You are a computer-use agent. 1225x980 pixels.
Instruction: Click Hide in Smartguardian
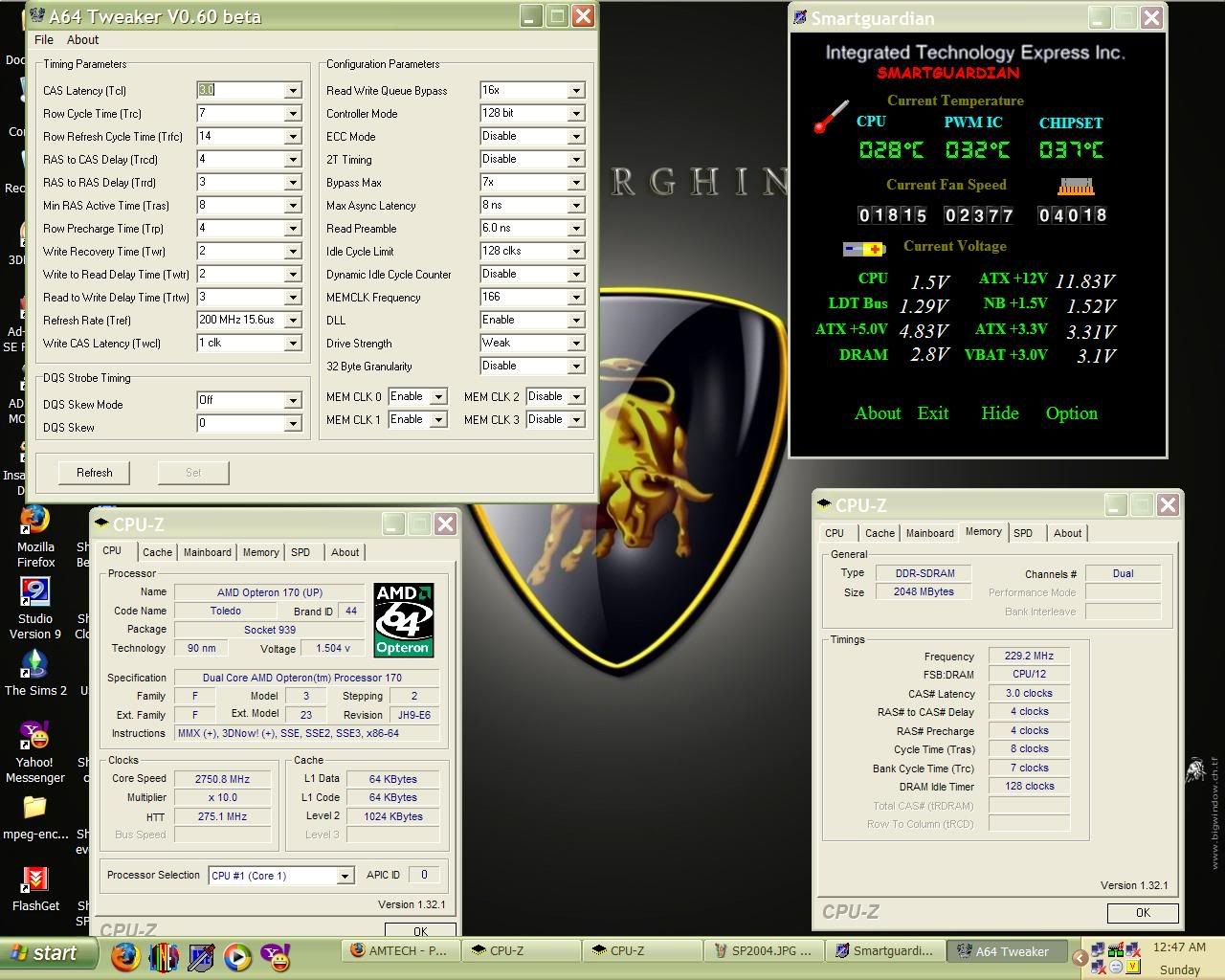tap(999, 413)
